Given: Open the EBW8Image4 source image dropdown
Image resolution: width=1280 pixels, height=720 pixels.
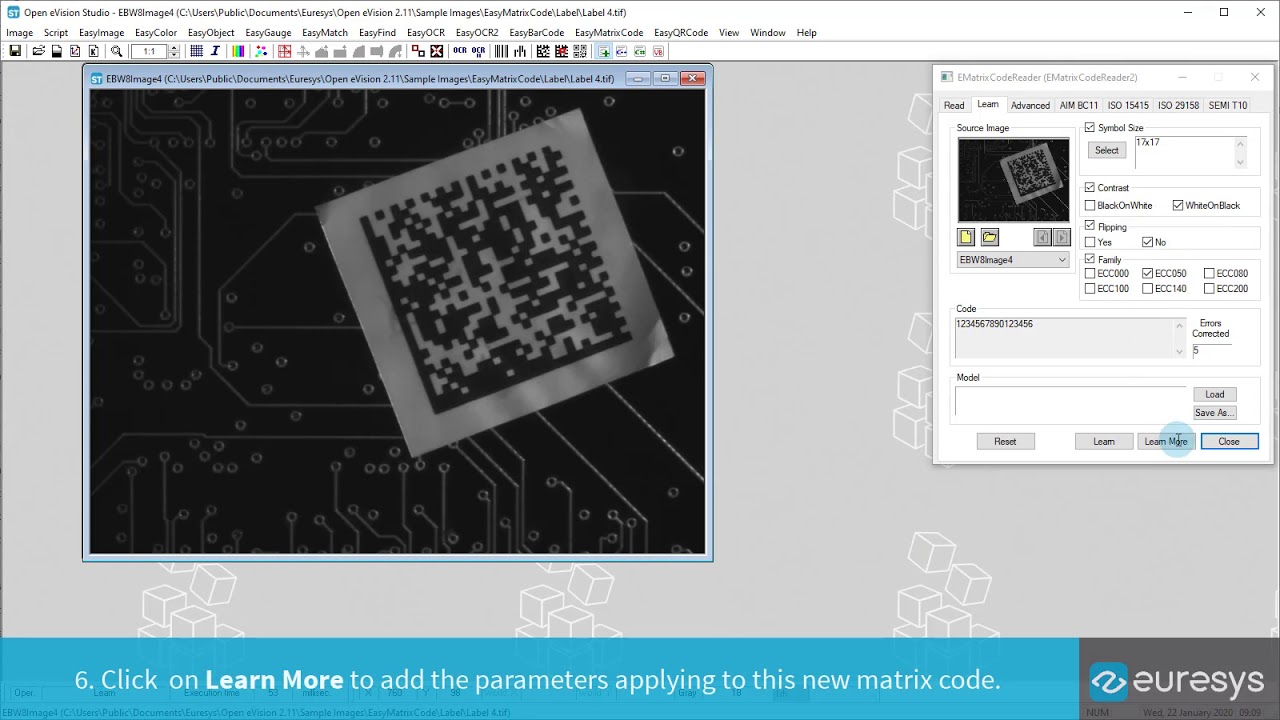Looking at the screenshot, I should point(1013,260).
